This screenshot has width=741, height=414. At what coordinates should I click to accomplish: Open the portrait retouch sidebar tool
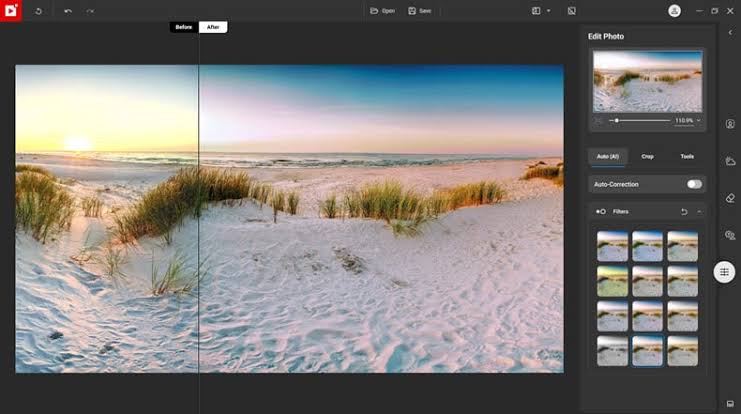pyautogui.click(x=730, y=124)
